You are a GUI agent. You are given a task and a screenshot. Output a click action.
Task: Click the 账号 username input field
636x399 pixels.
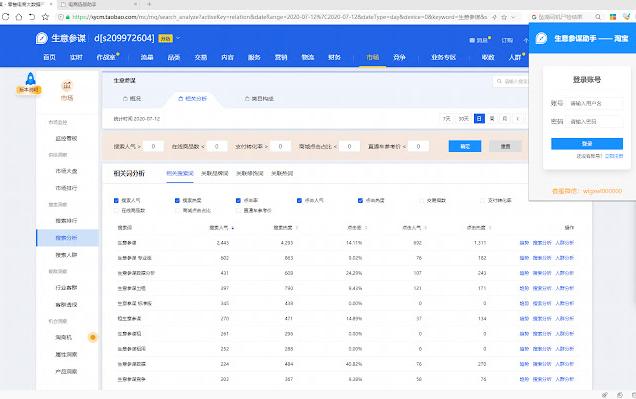tap(594, 103)
